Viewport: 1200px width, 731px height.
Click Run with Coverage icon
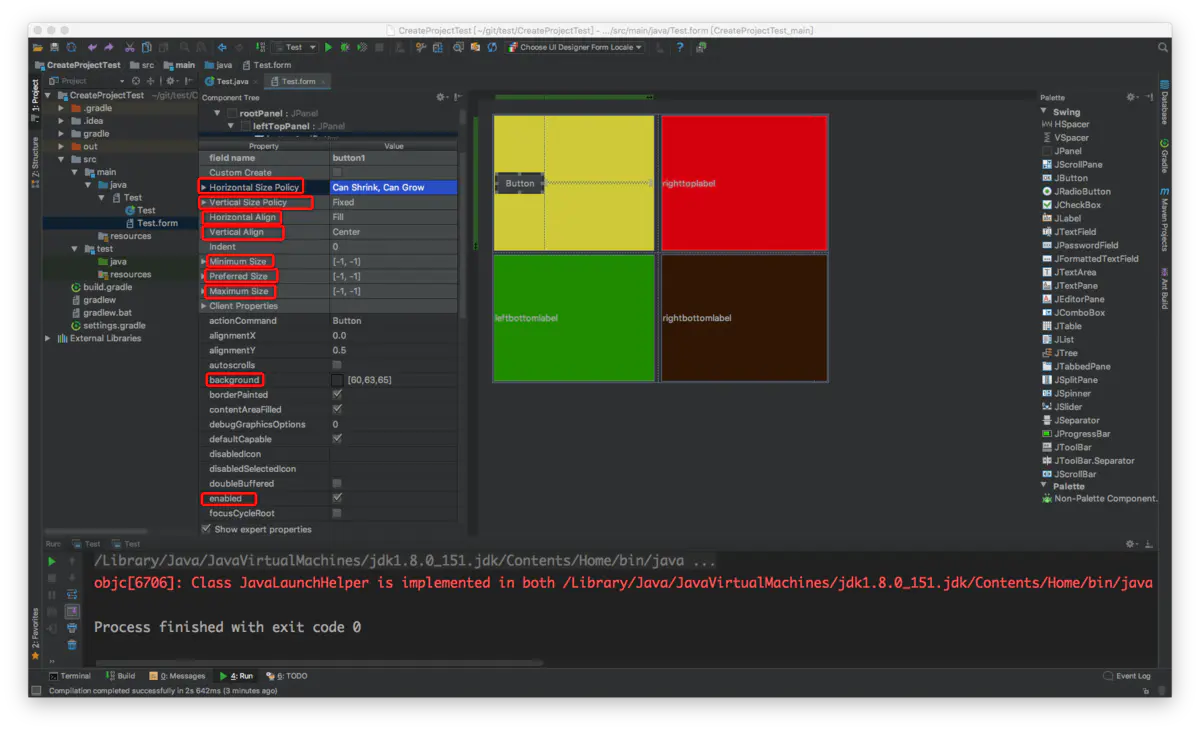(362, 47)
